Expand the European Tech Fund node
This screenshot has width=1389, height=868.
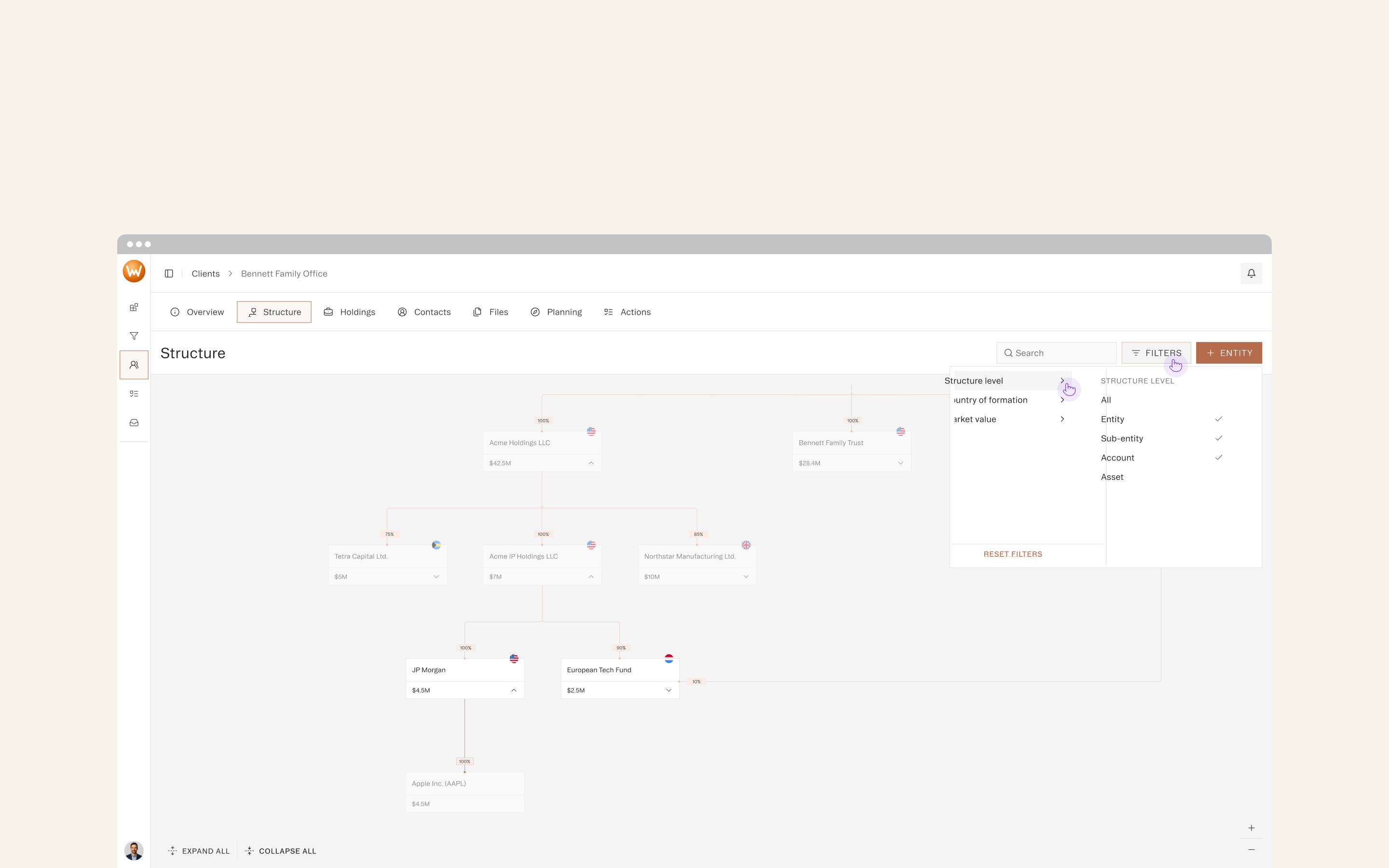click(x=668, y=691)
